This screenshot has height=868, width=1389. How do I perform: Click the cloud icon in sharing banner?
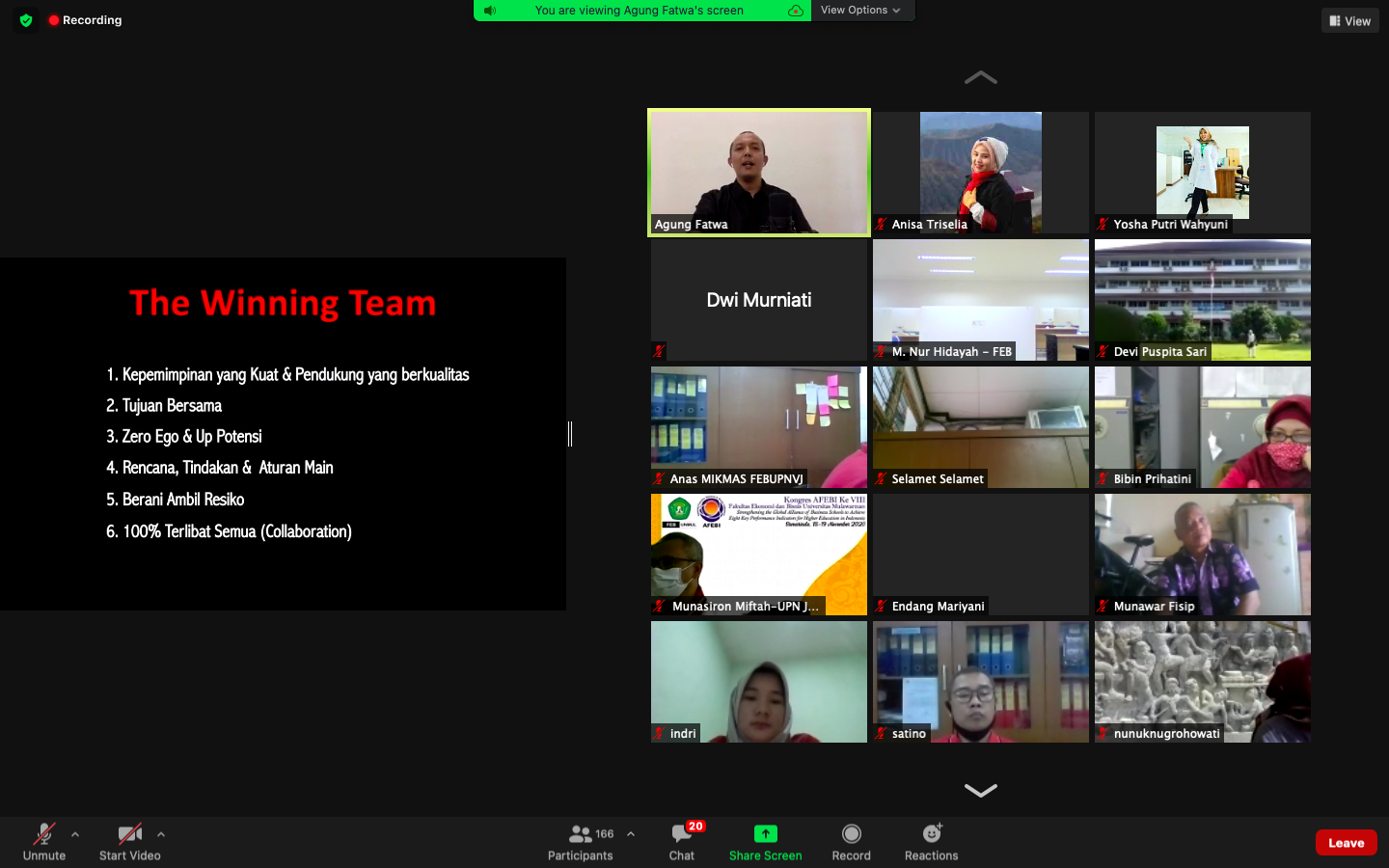[x=795, y=11]
